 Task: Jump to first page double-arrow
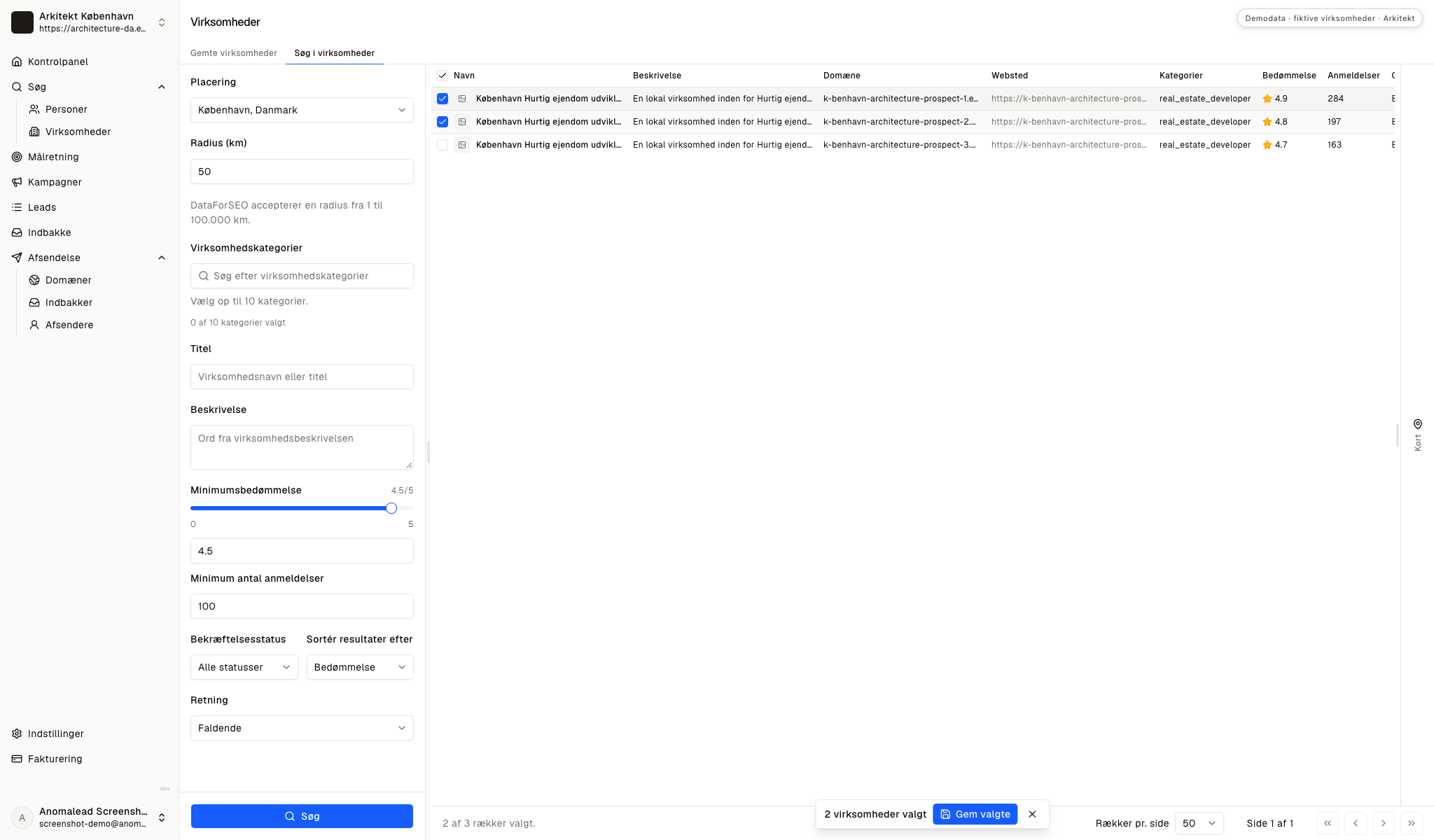pos(1328,823)
